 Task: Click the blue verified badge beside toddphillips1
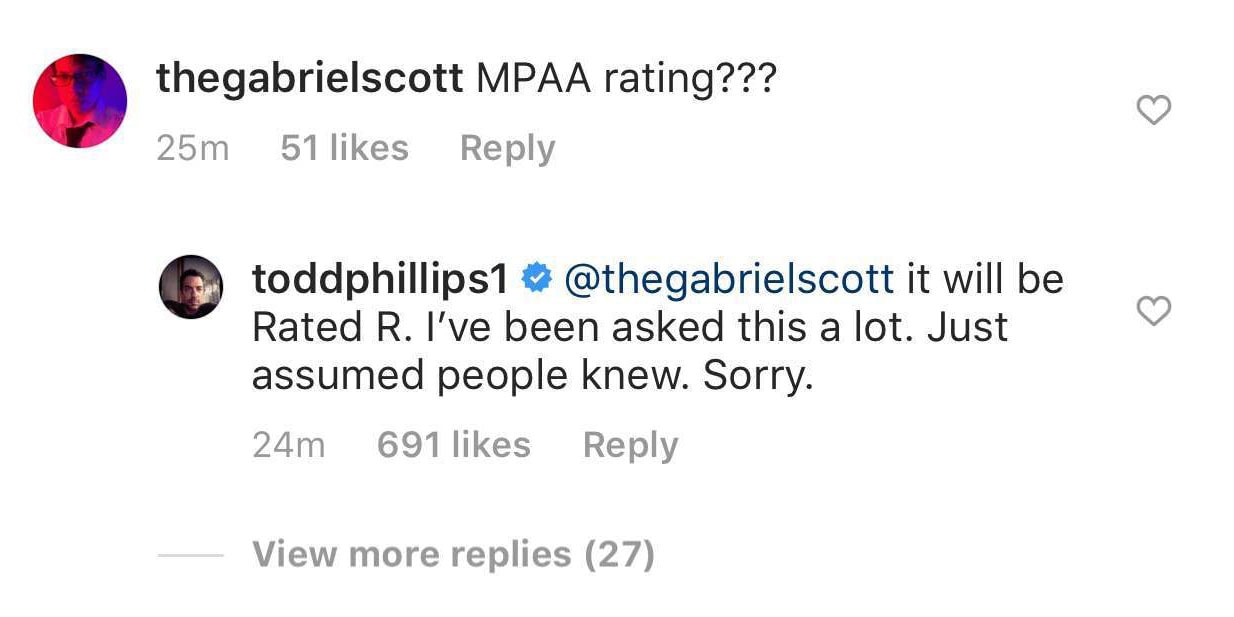click(x=537, y=280)
